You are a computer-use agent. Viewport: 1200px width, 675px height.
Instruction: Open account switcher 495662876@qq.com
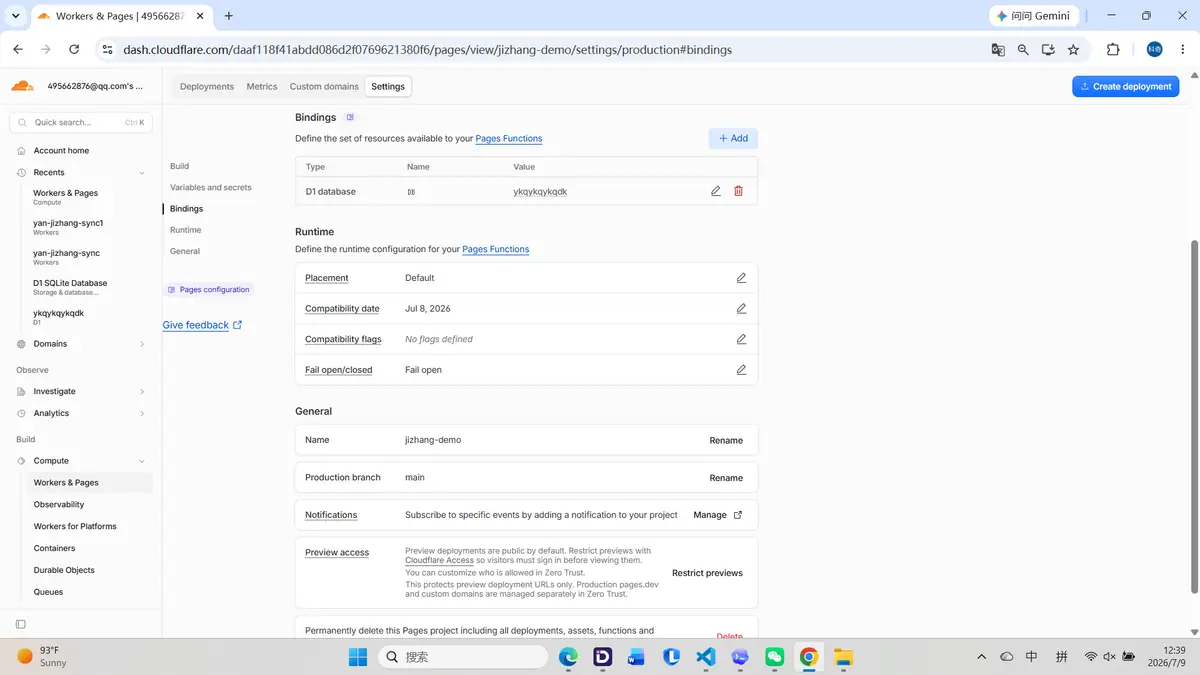(95, 86)
